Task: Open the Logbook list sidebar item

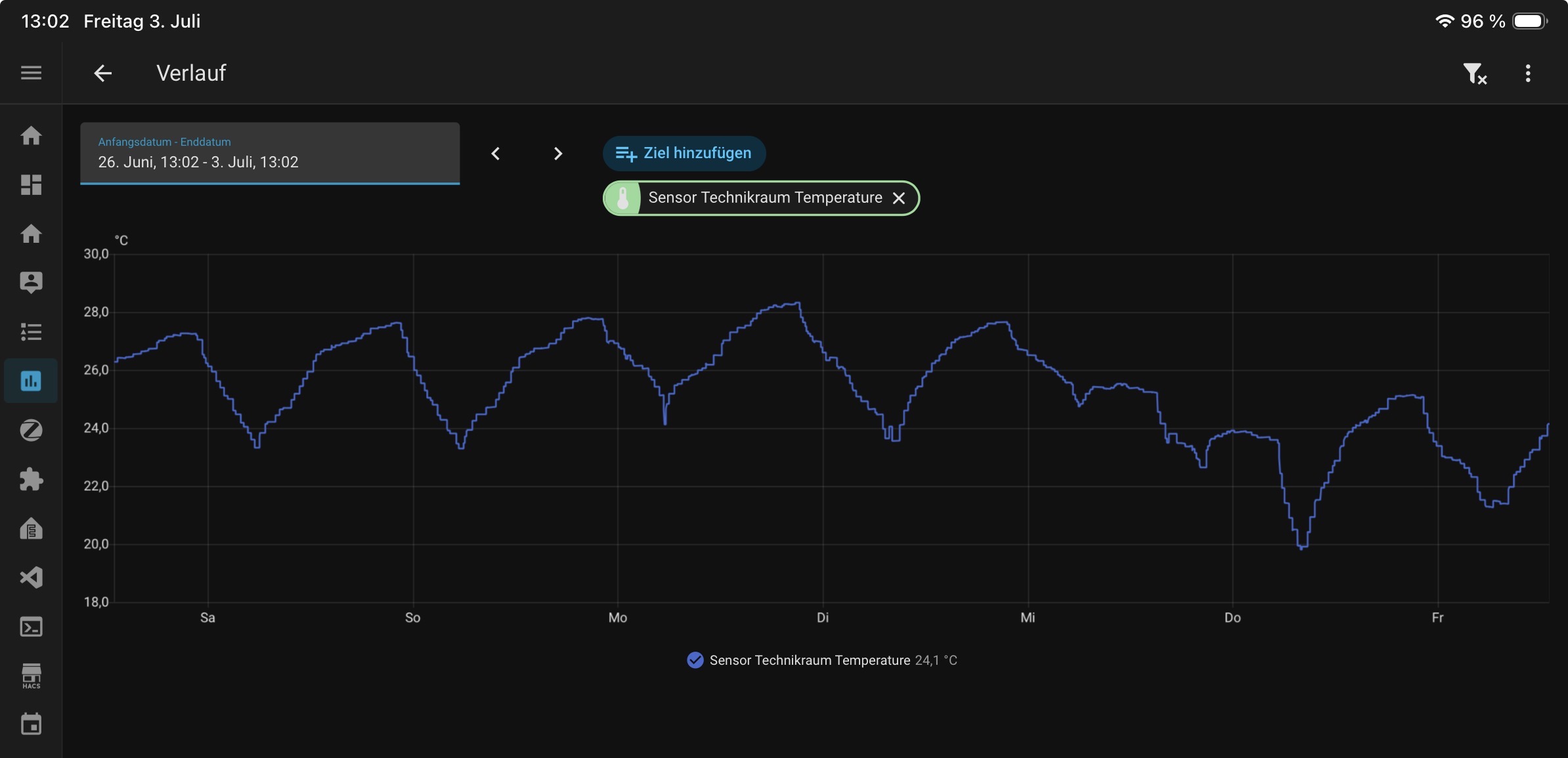Action: (x=31, y=331)
